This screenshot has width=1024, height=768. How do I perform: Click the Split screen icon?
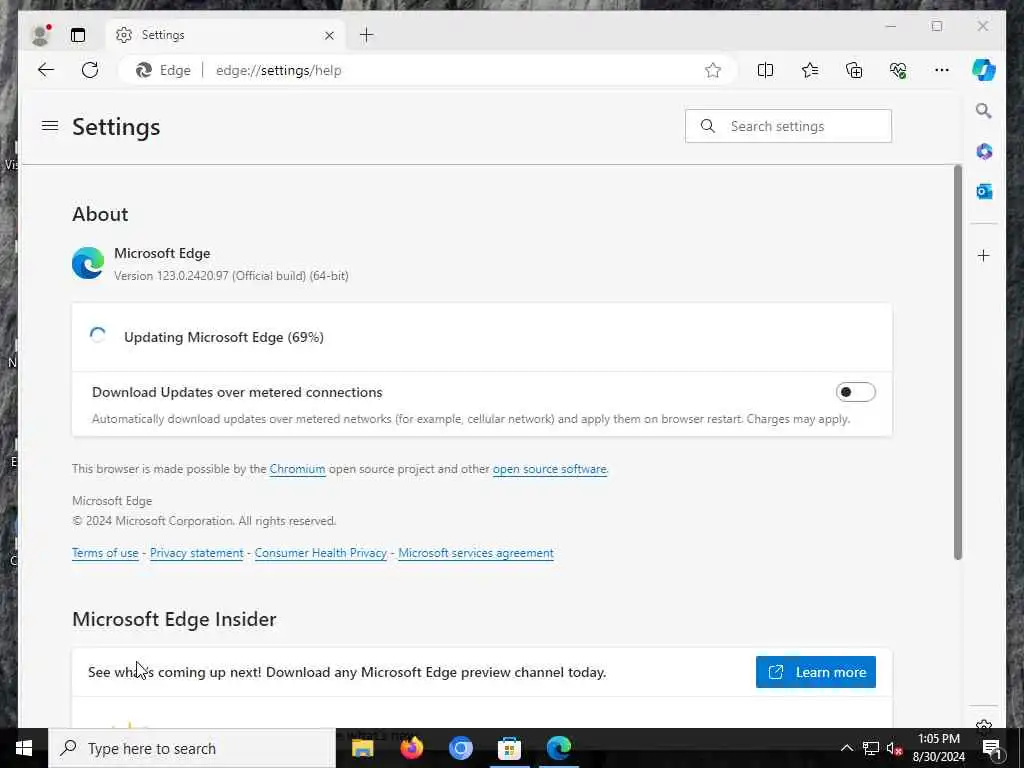click(765, 70)
